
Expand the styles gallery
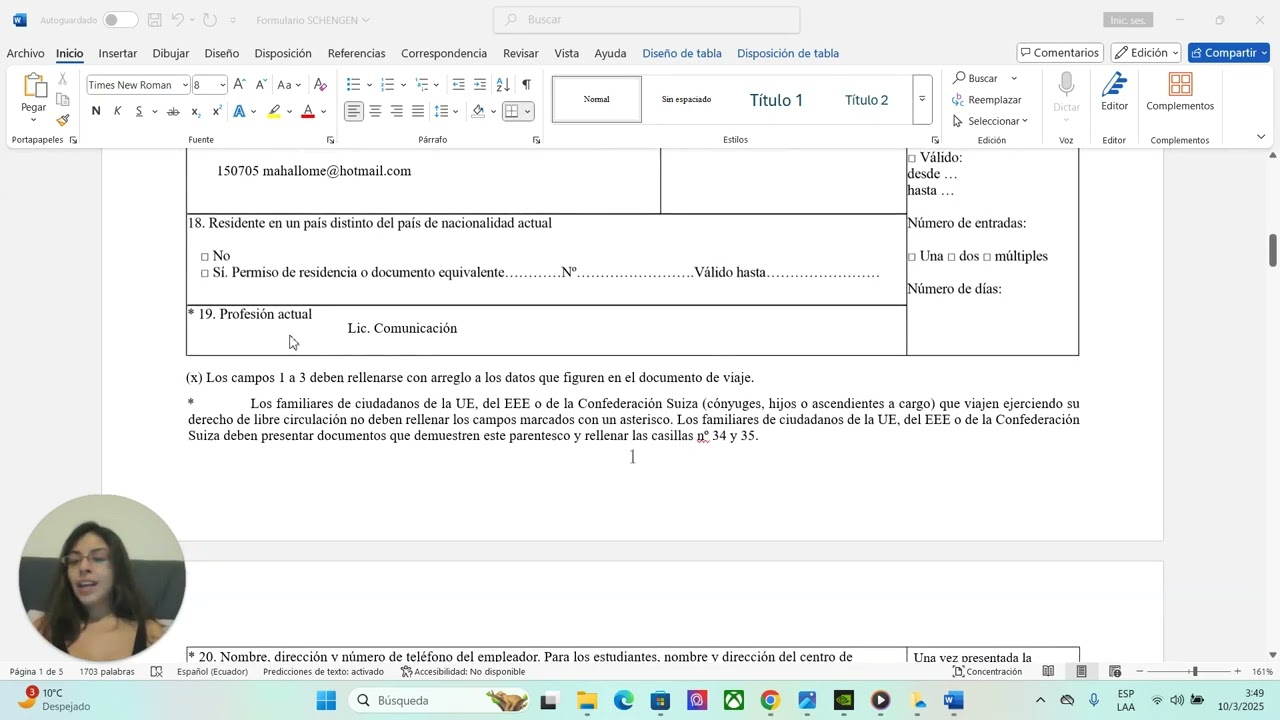922,99
